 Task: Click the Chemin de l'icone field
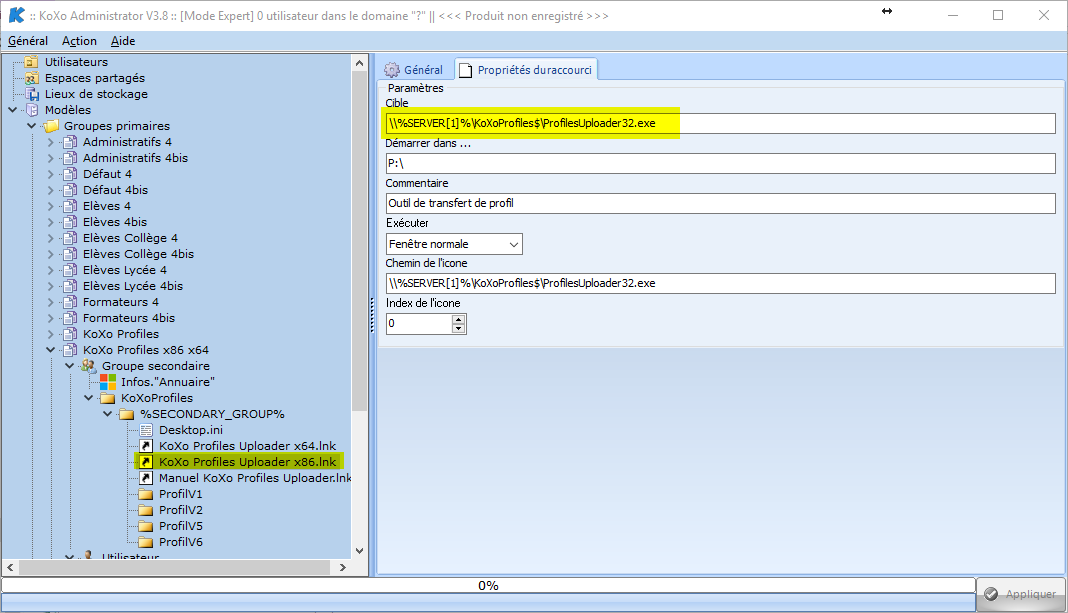click(721, 283)
